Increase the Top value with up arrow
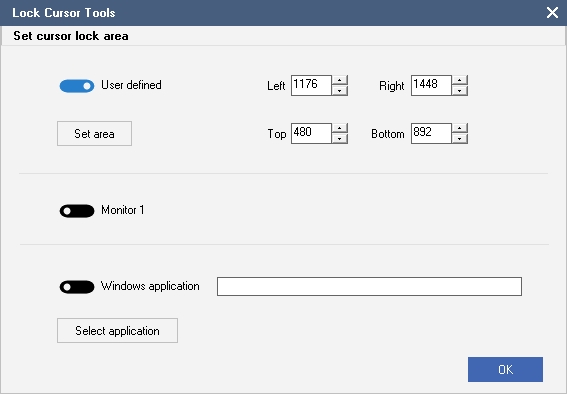Image resolution: width=567 pixels, height=394 pixels. point(340,128)
